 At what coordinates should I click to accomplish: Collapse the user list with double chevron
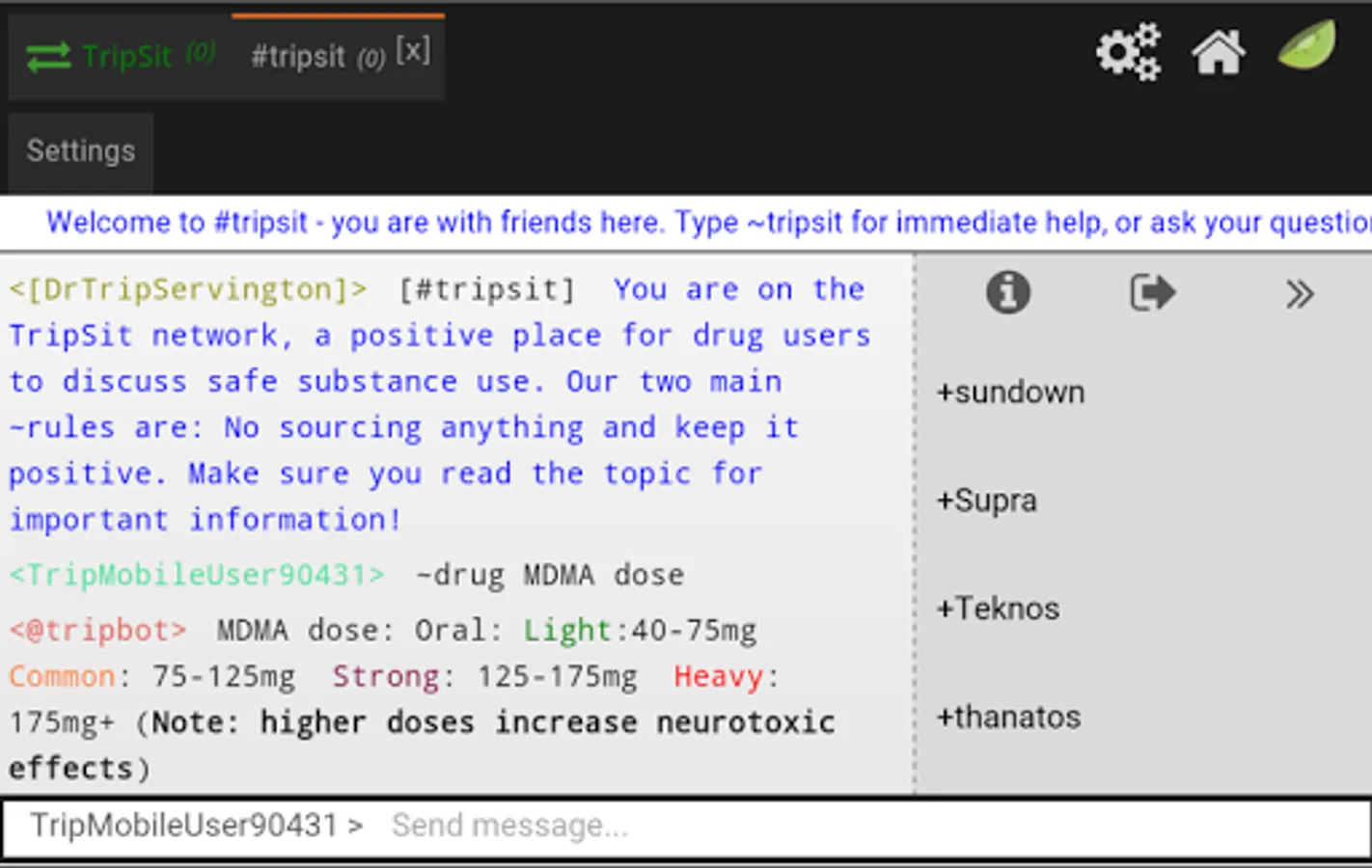pos(1300,293)
